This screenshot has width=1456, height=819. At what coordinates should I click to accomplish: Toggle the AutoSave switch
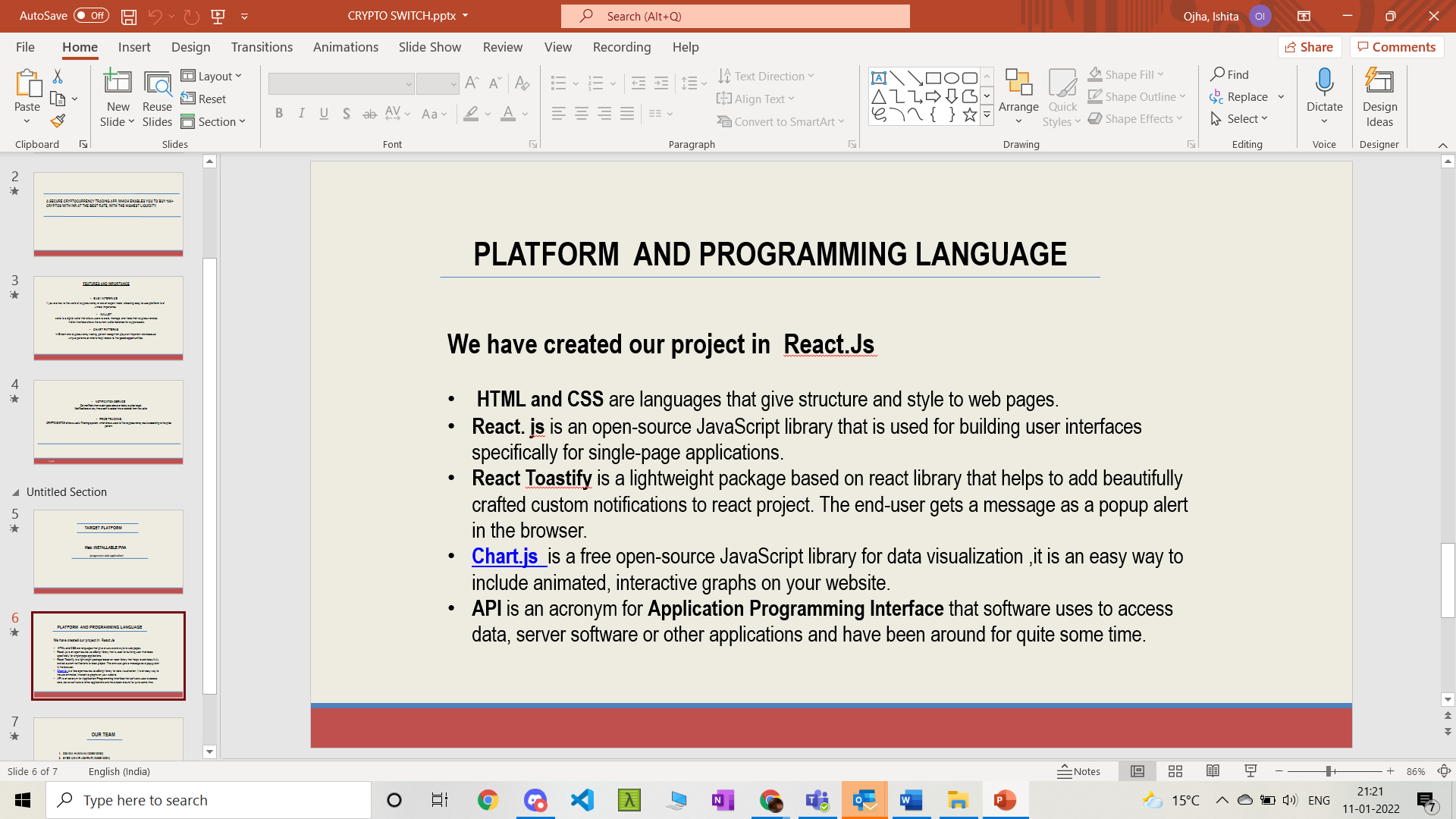[x=91, y=16]
